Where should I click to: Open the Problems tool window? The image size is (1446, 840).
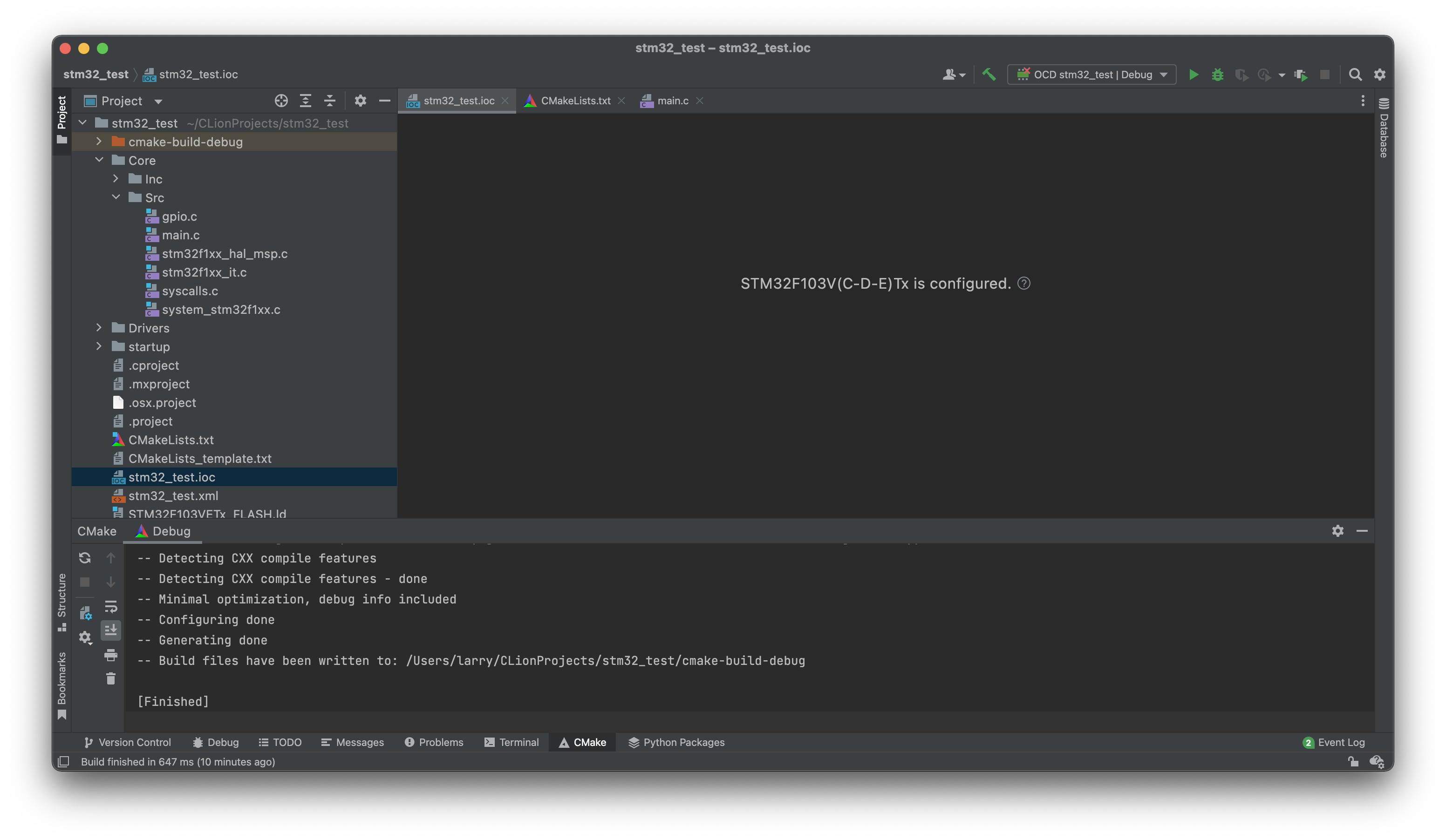434,742
